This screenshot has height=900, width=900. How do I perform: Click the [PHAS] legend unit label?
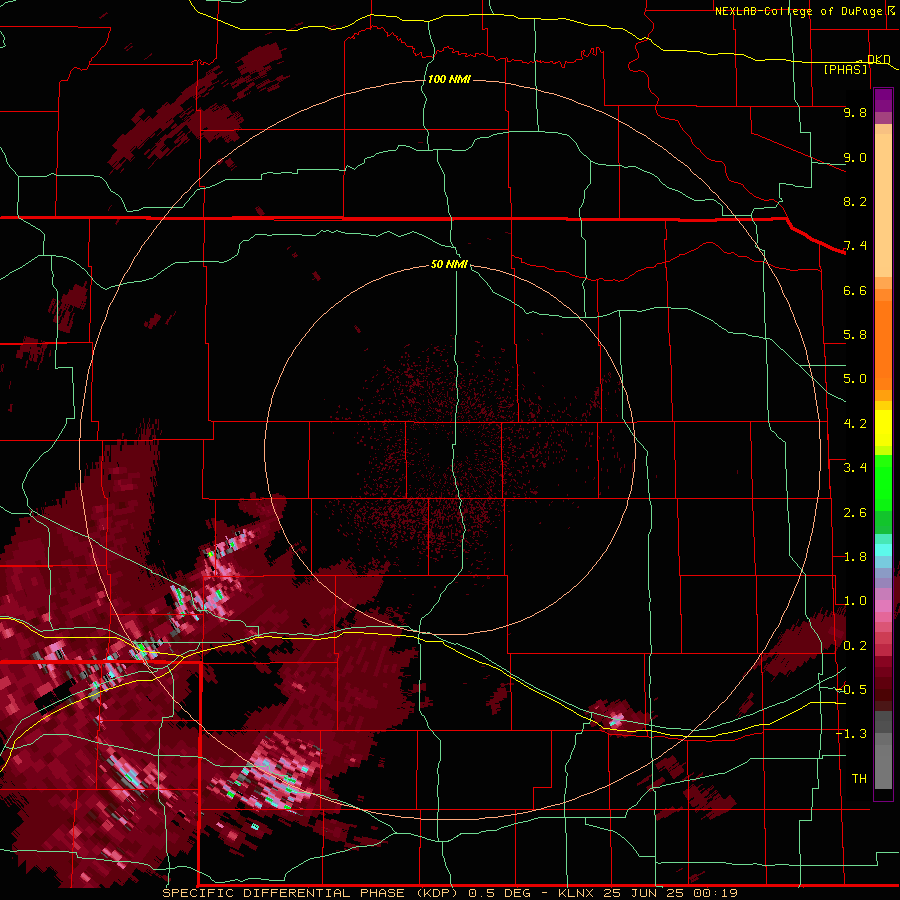[x=845, y=69]
